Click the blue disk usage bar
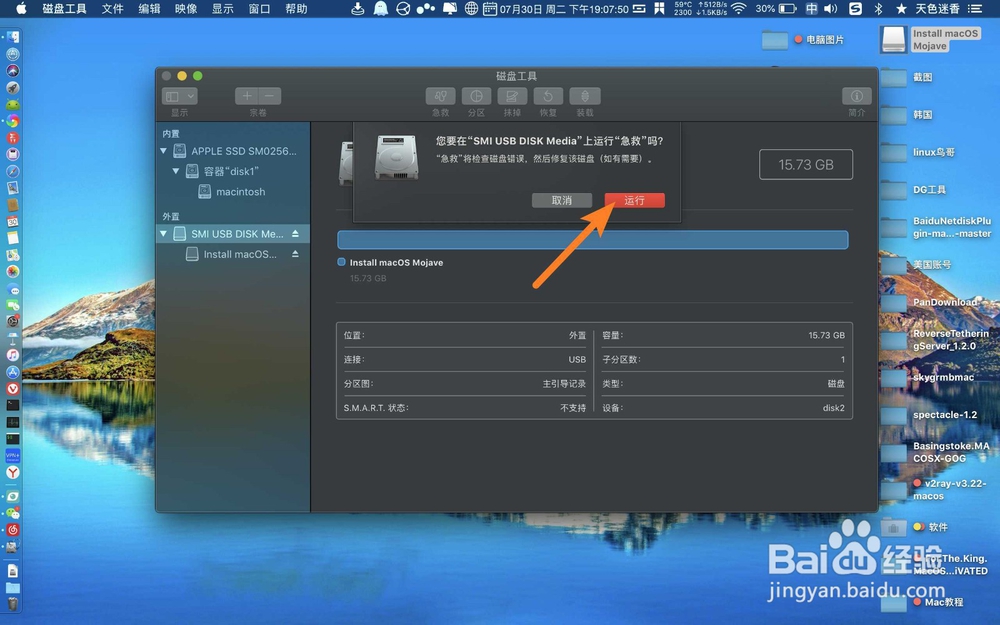Viewport: 1000px width, 625px height. point(592,240)
